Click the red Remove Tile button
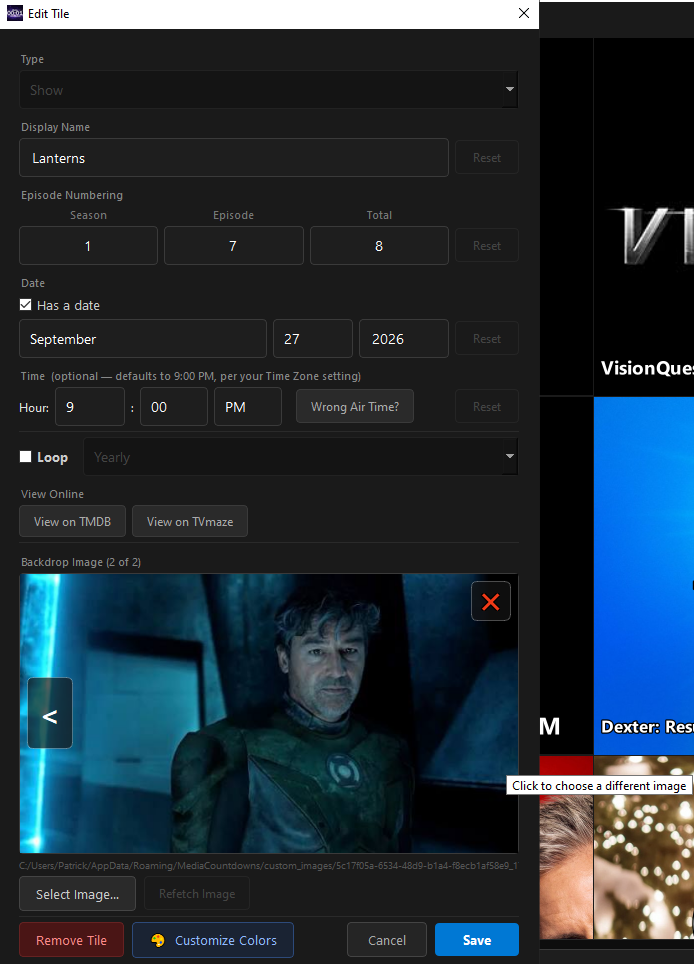Screen dimensions: 694x964 pyautogui.click(x=71, y=940)
